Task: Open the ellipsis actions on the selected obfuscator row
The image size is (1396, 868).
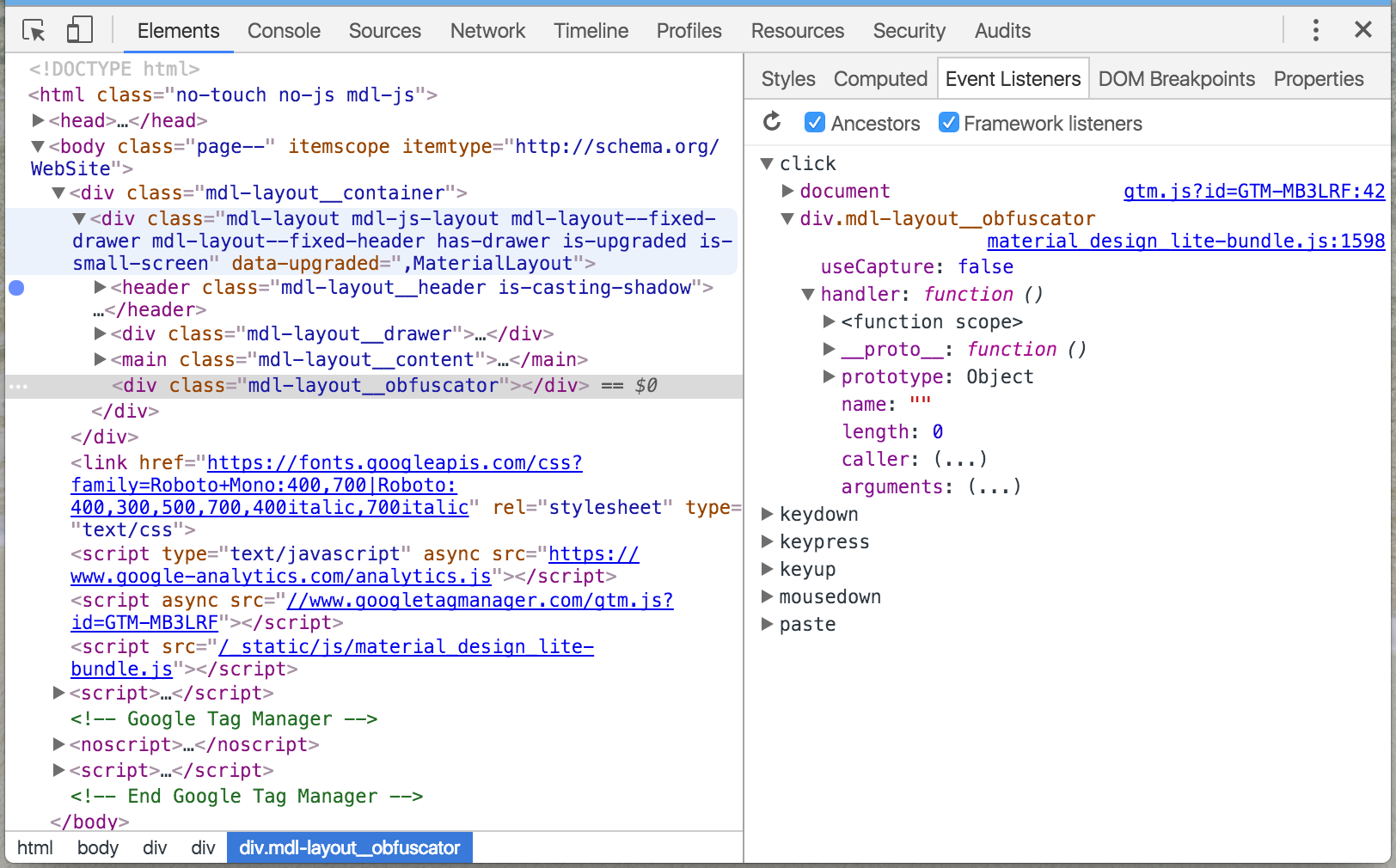Action: click(x=18, y=387)
